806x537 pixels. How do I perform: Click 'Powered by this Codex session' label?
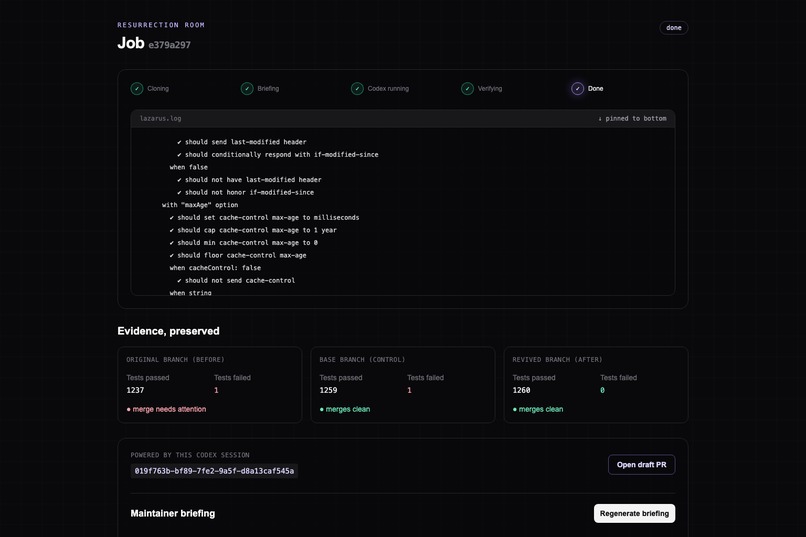[190, 455]
